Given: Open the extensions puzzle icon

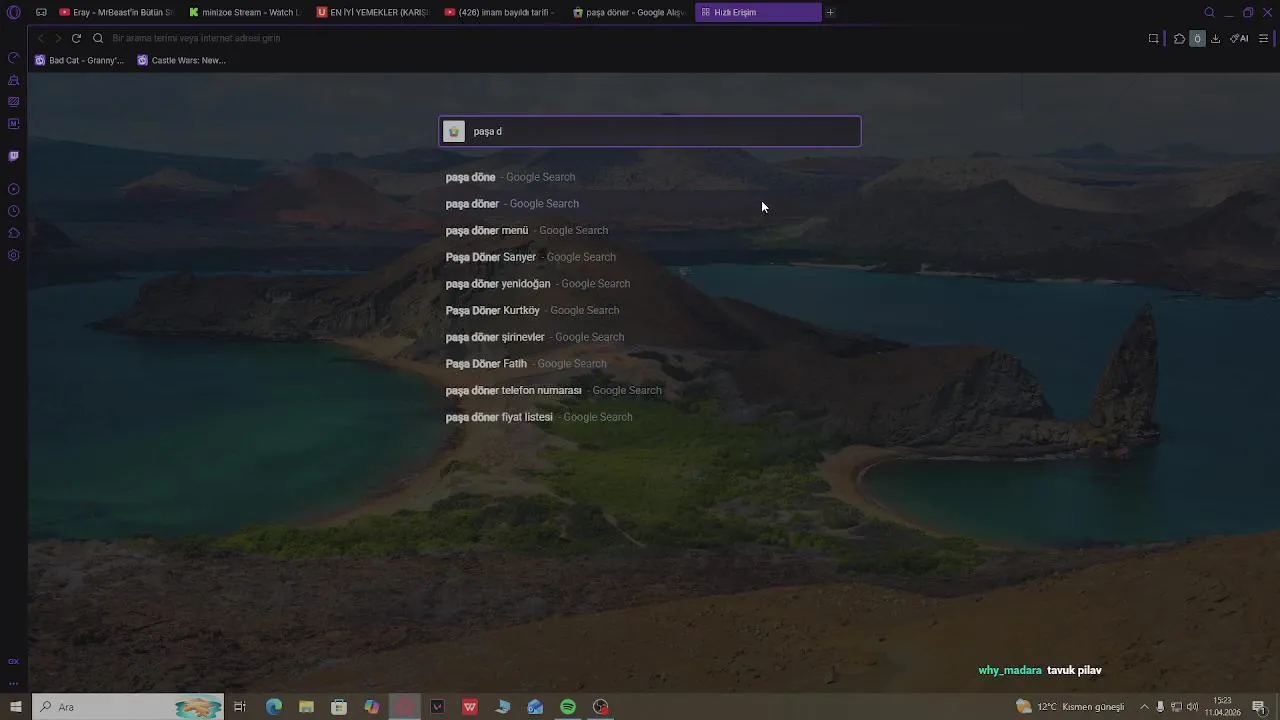Looking at the screenshot, I should point(1180,38).
